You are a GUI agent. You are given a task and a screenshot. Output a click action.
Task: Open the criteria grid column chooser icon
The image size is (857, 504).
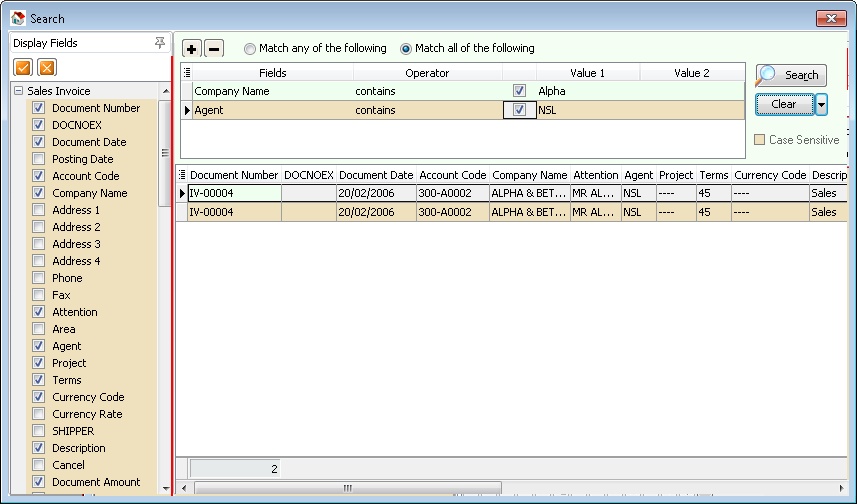coord(187,73)
